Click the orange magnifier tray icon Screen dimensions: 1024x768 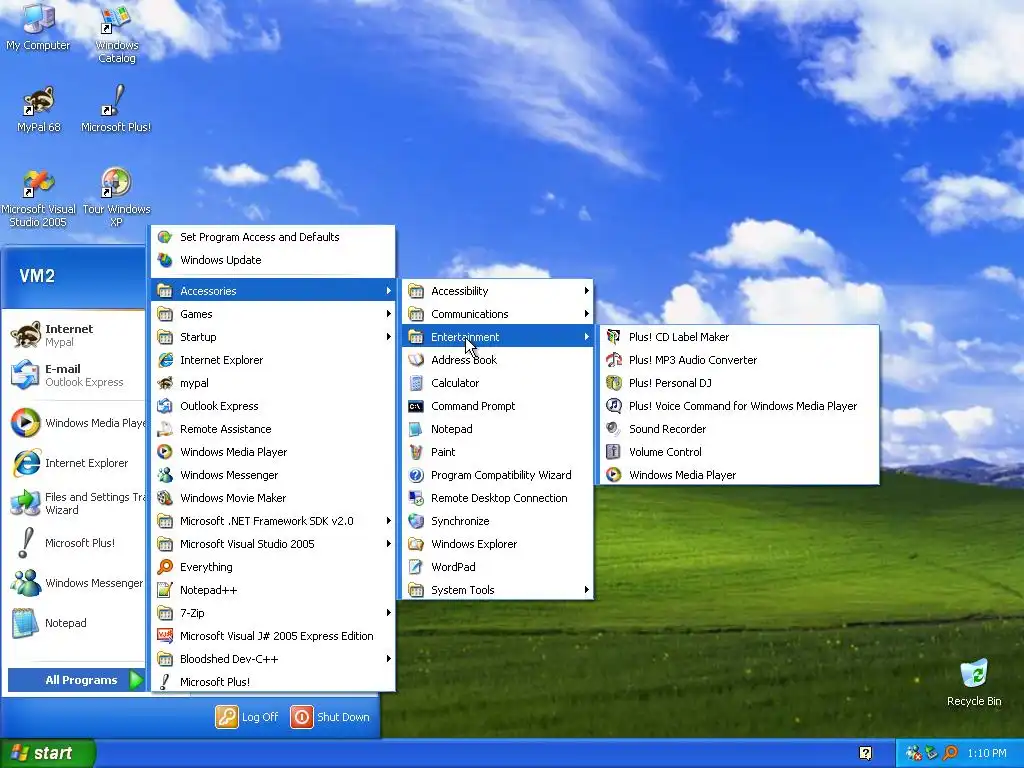coord(950,753)
